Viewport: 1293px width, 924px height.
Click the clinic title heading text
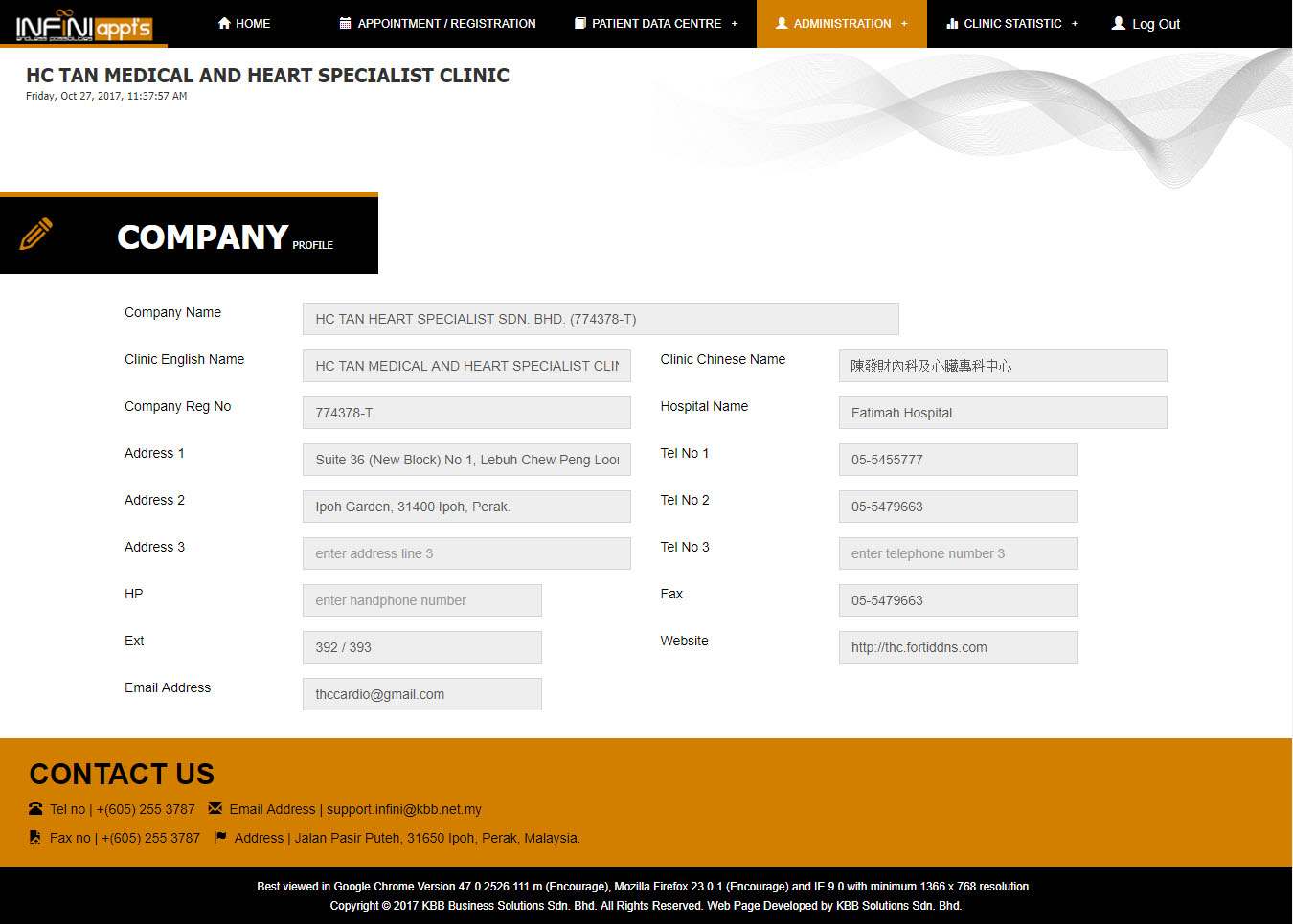267,75
